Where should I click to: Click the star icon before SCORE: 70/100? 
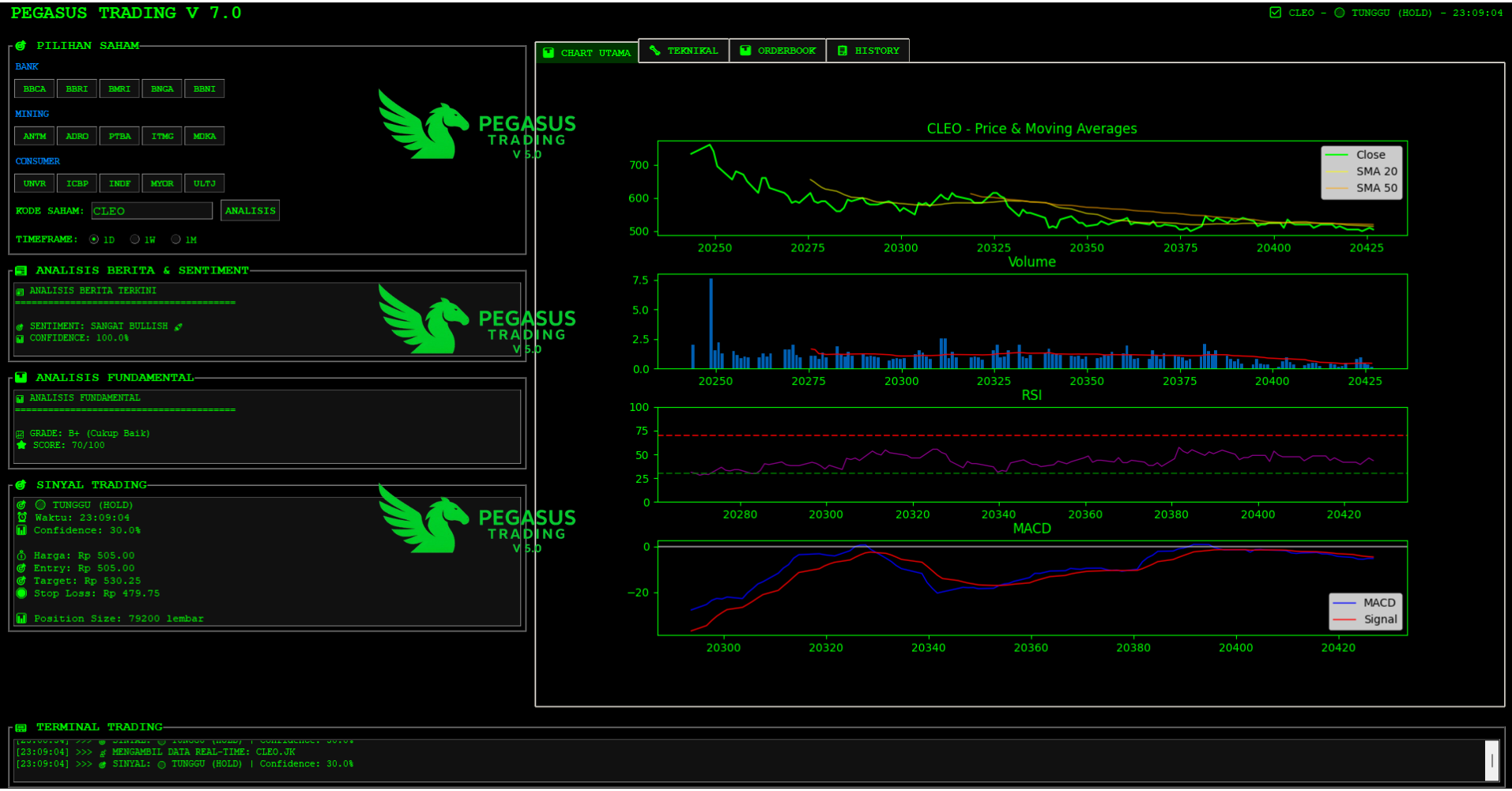coord(21,446)
